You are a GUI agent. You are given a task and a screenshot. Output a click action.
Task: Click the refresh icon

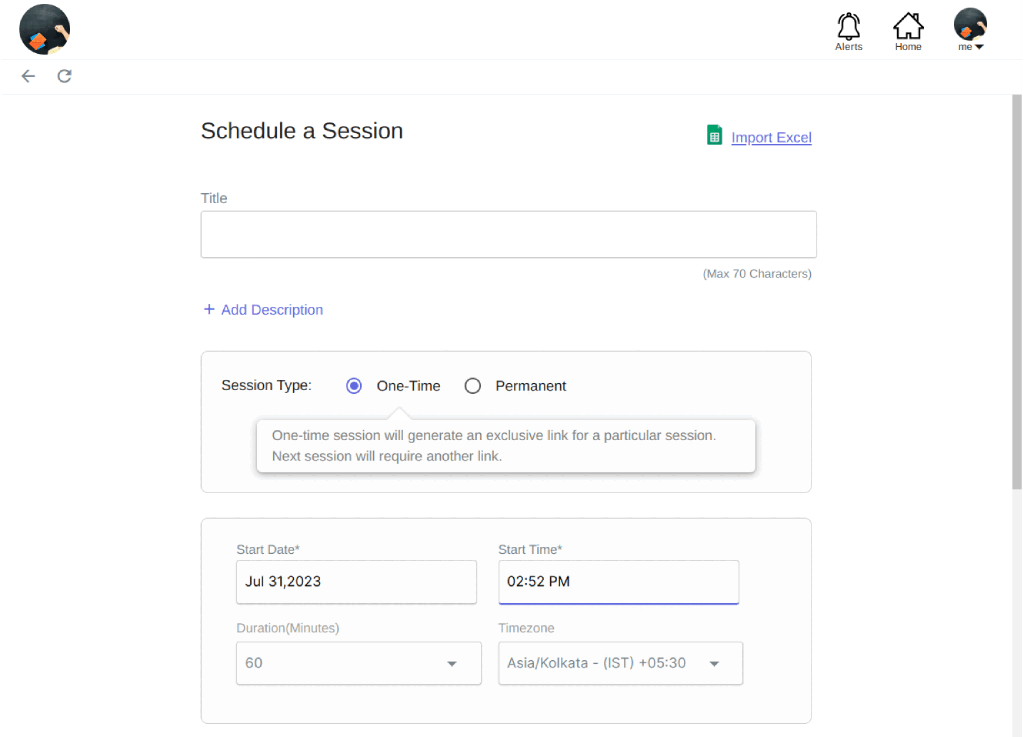[x=64, y=76]
